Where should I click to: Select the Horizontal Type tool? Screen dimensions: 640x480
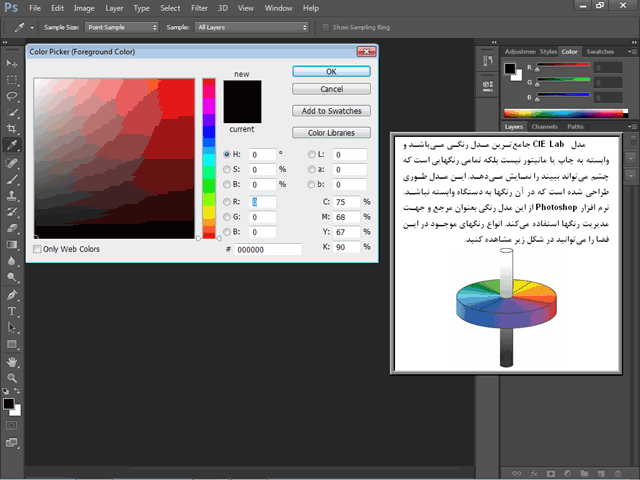[x=12, y=311]
